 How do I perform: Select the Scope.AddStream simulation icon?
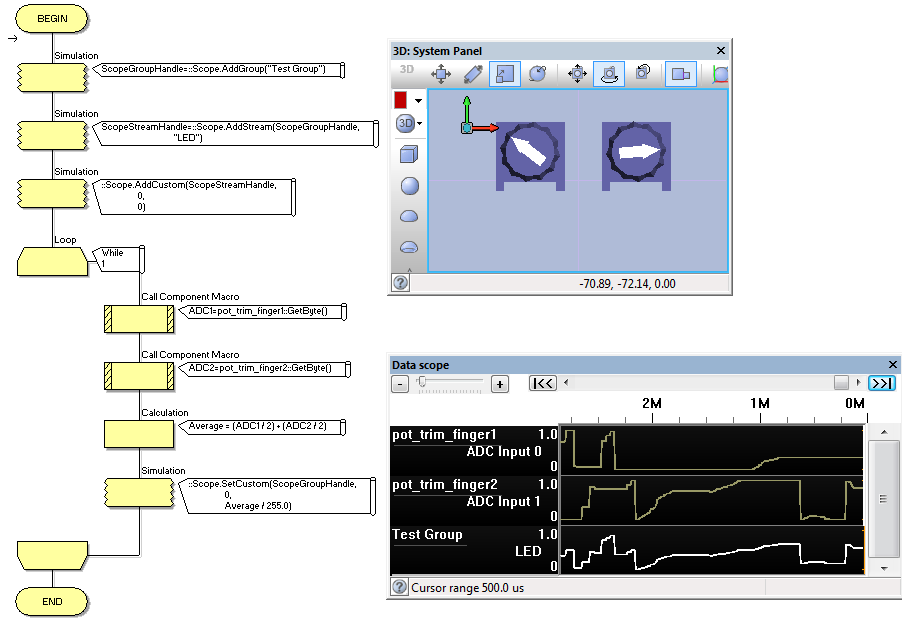52,135
